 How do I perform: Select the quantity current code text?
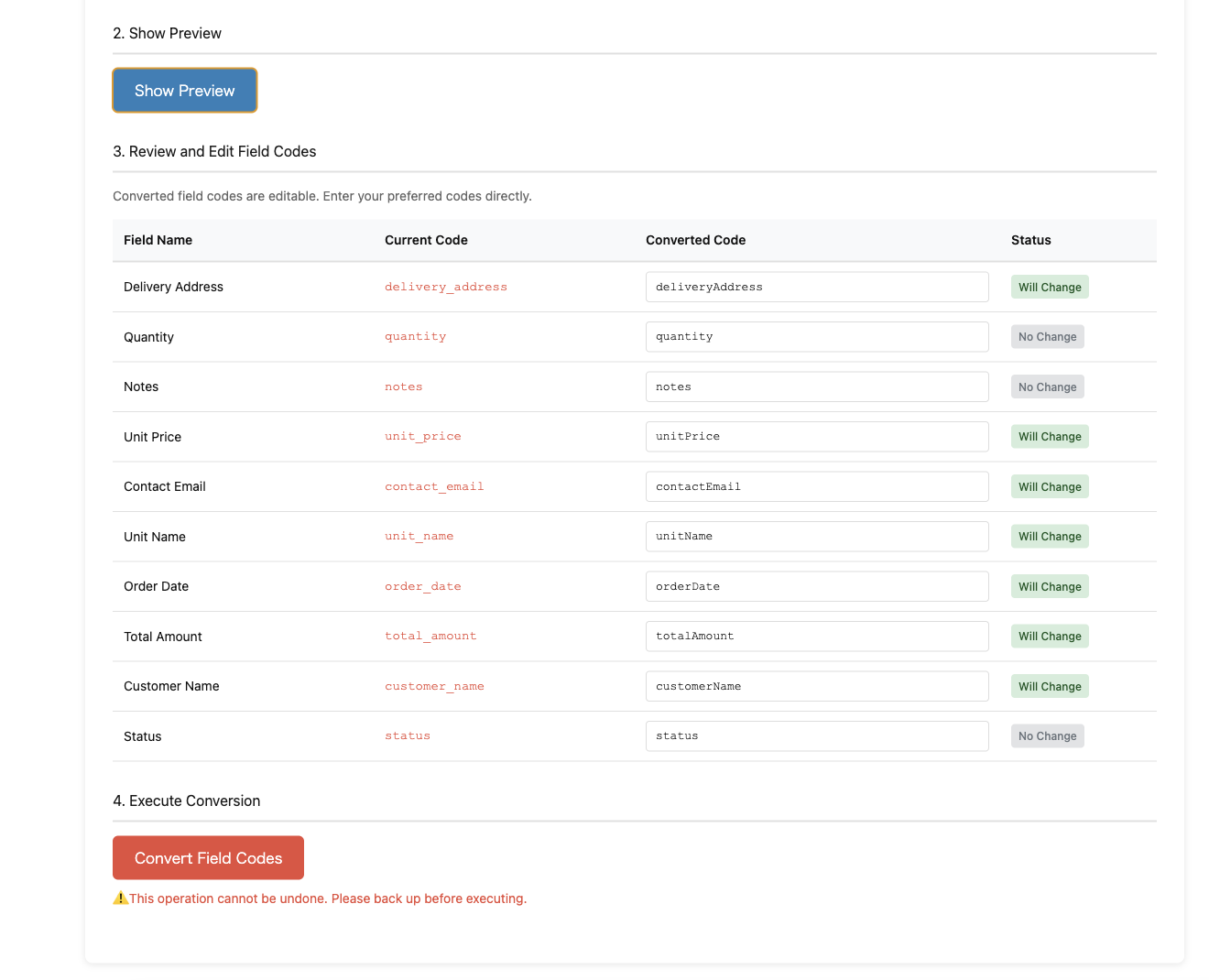pos(415,337)
